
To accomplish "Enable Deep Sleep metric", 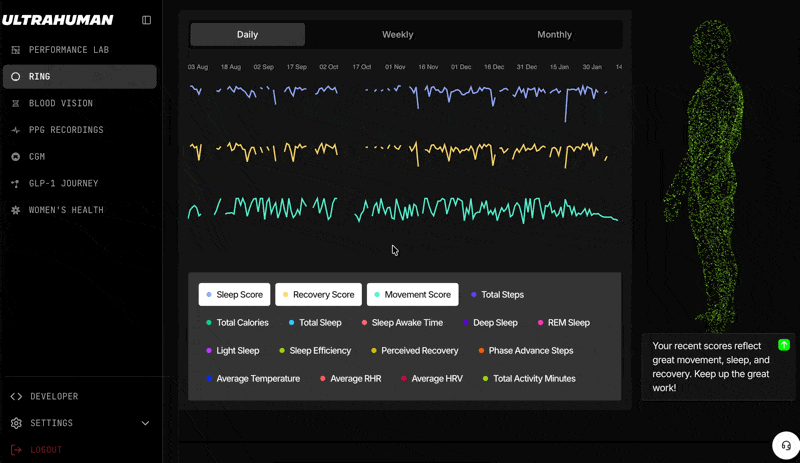I will point(490,323).
